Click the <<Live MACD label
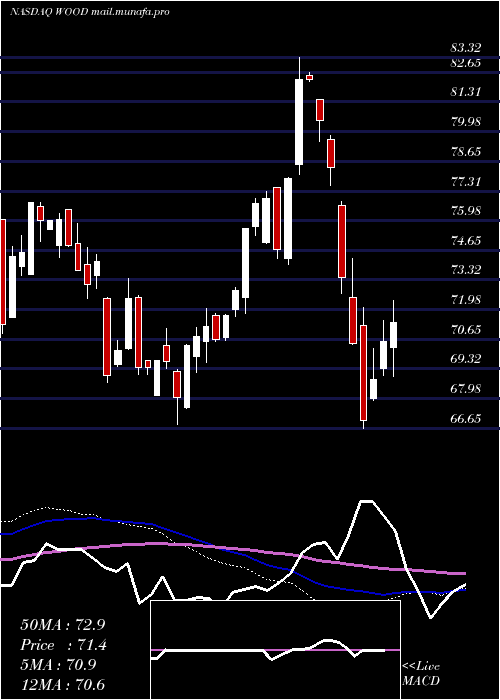The image size is (500, 700). [421, 674]
